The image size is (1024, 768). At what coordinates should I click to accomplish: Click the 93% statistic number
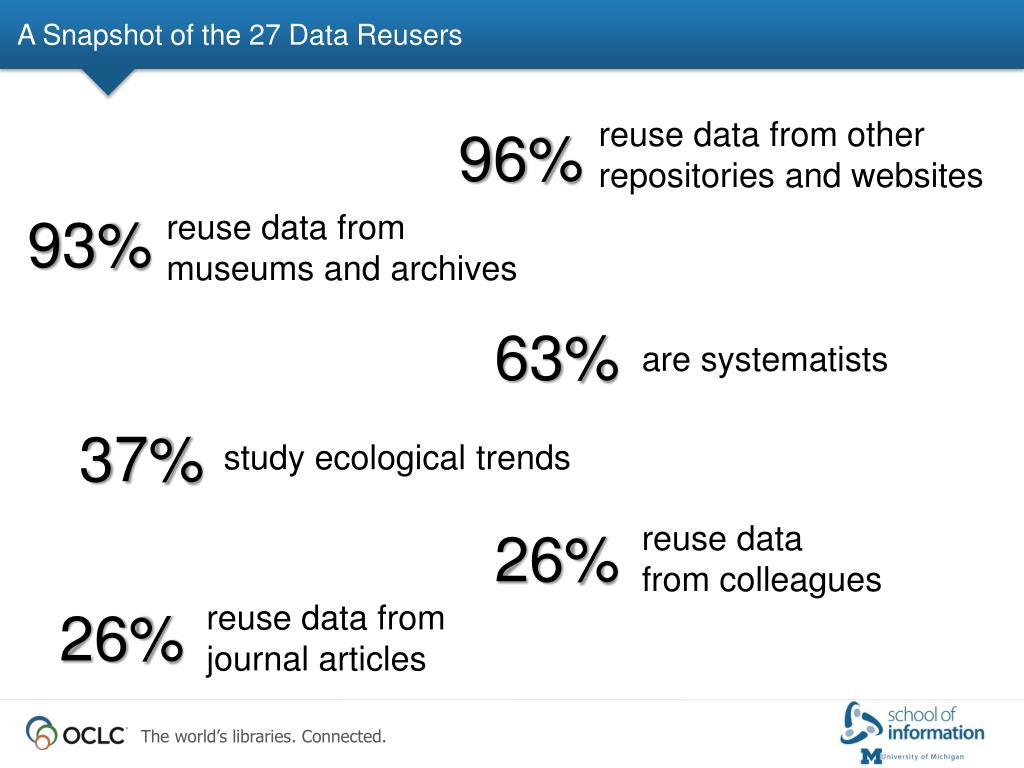coord(89,246)
